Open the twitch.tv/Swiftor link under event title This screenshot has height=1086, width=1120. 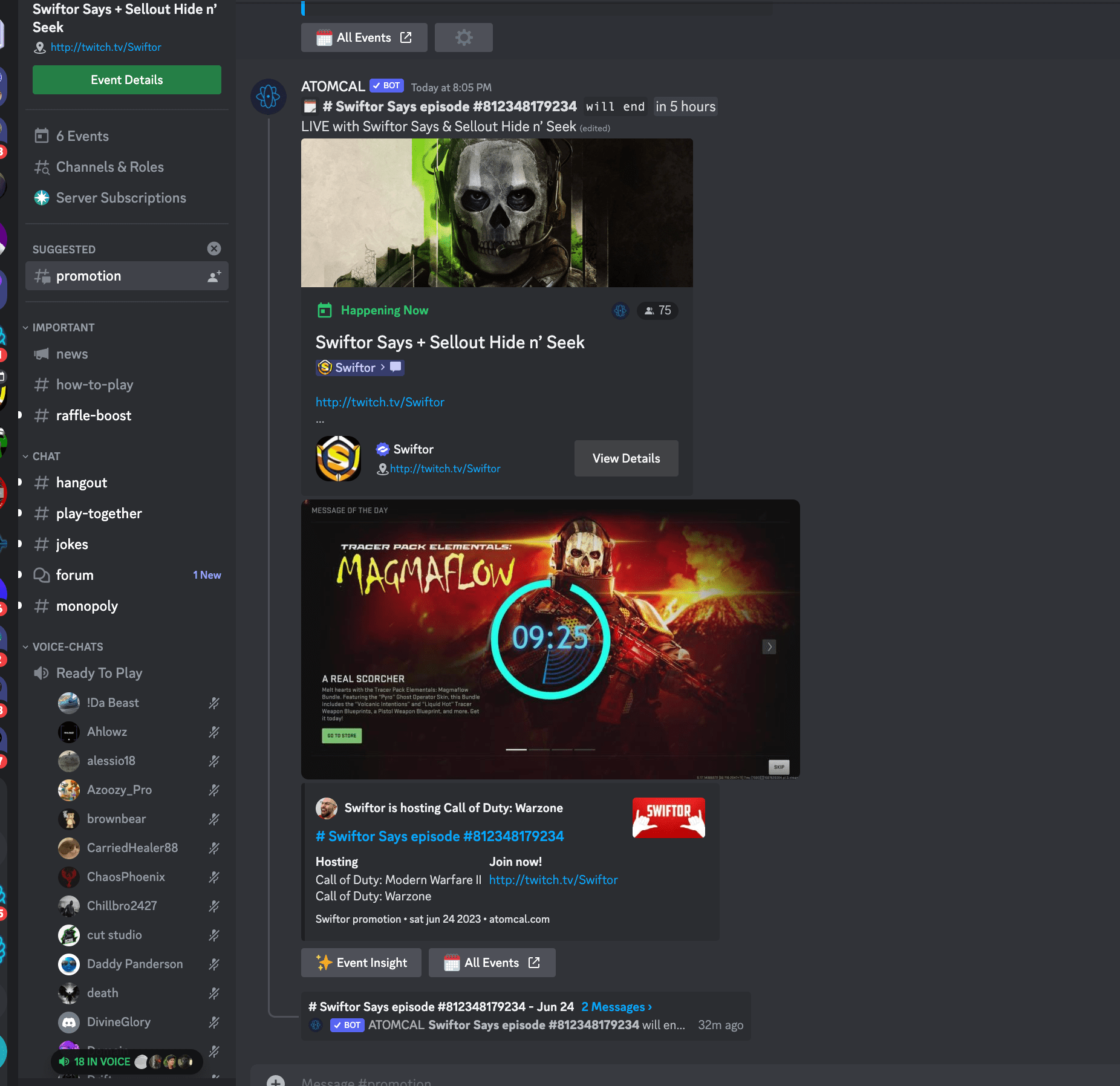pyautogui.click(x=380, y=402)
